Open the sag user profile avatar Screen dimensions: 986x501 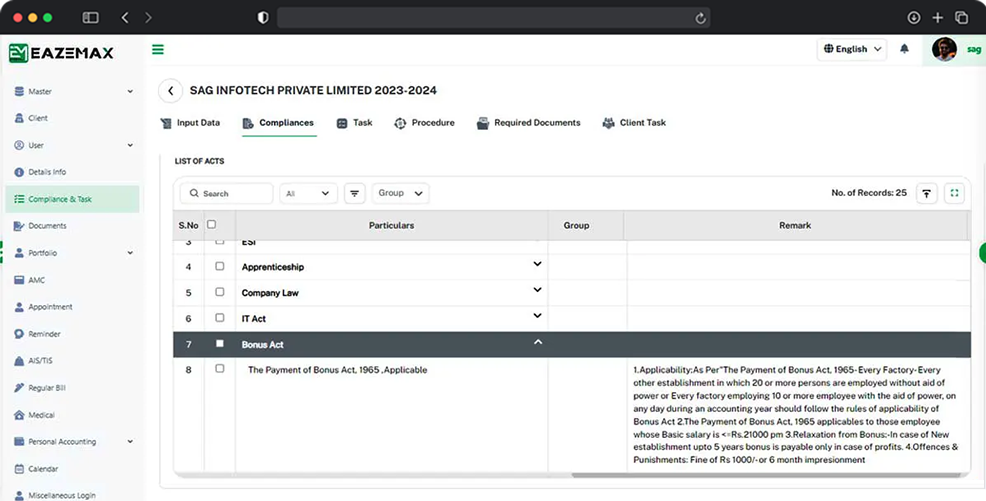pyautogui.click(x=944, y=49)
